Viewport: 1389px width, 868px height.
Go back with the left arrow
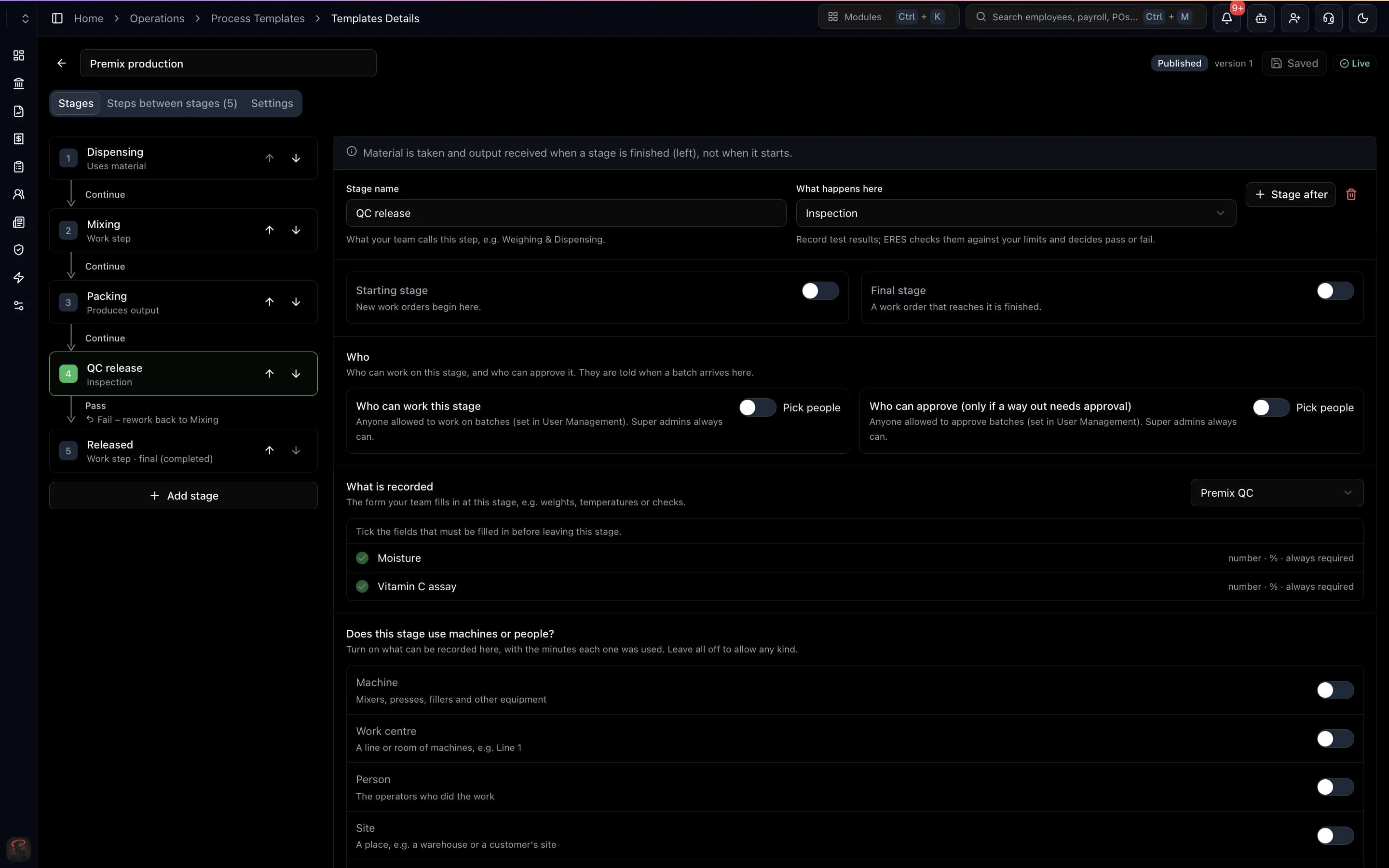click(61, 63)
